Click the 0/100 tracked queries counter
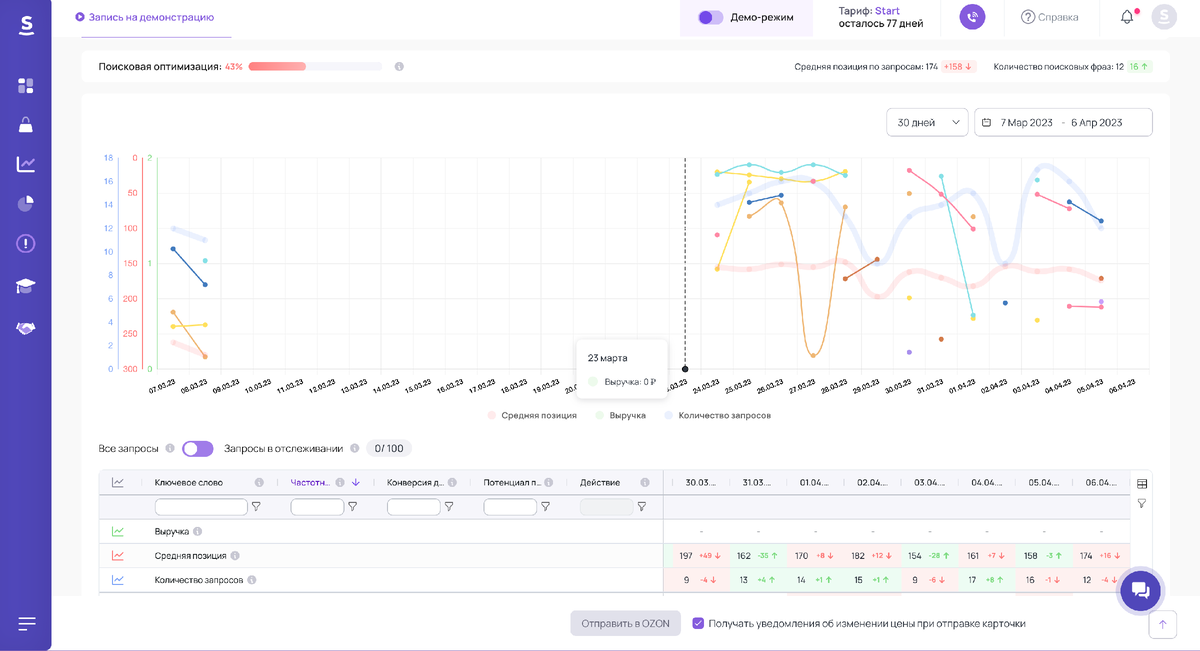The image size is (1200, 651). click(x=389, y=449)
